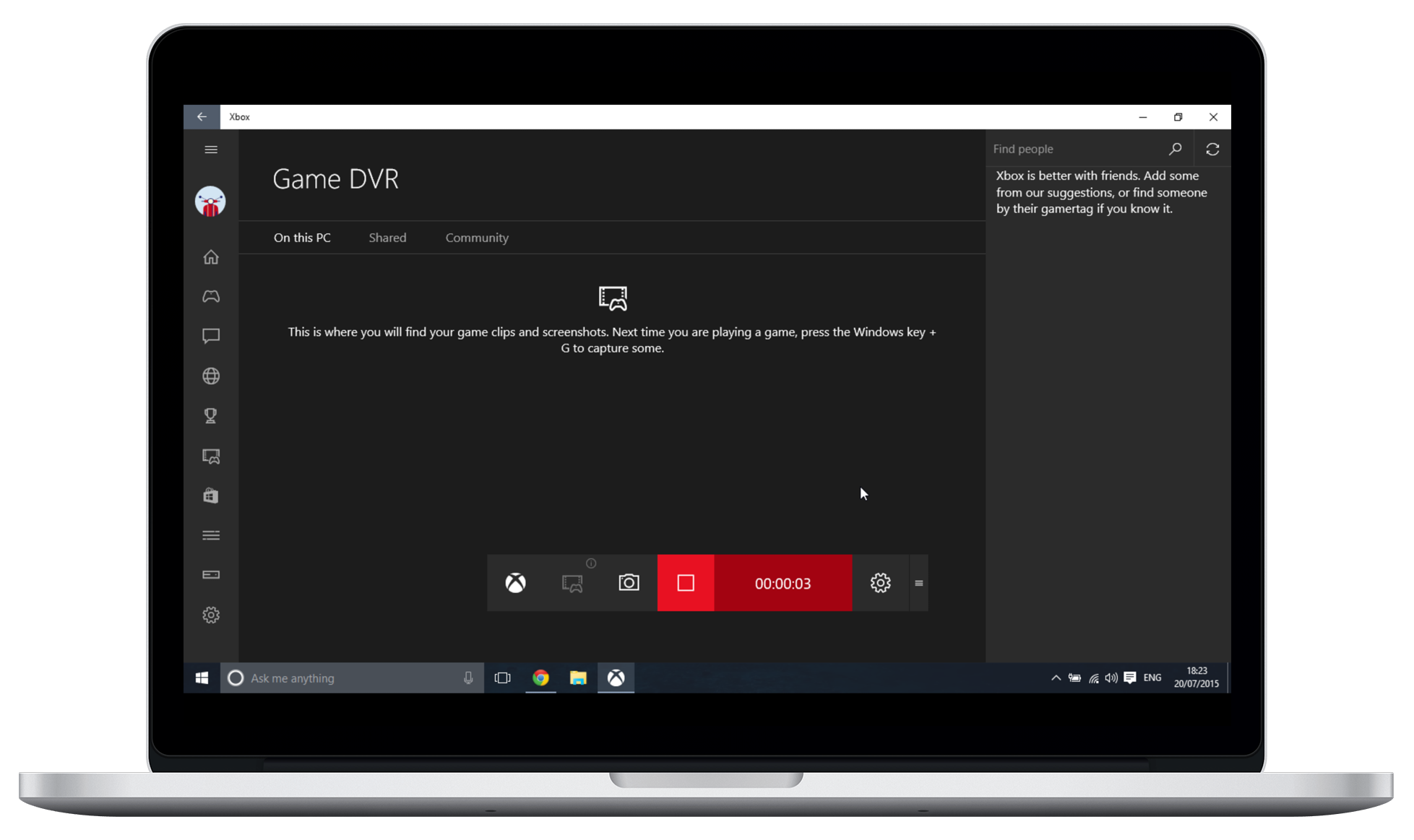Viewport: 1414px width, 840px height.
Task: Click the back arrow navigation button
Action: (202, 117)
